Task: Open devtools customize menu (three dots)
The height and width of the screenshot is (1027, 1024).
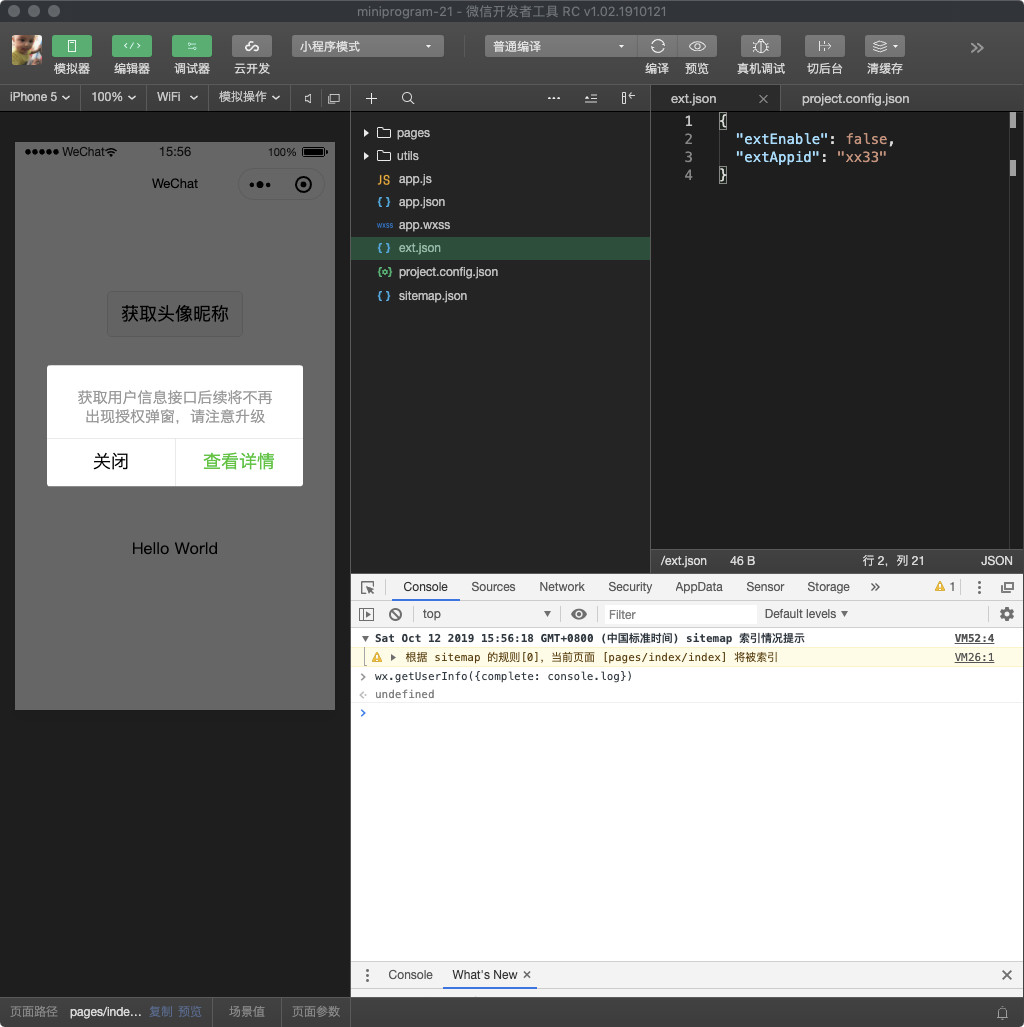Action: click(x=979, y=588)
